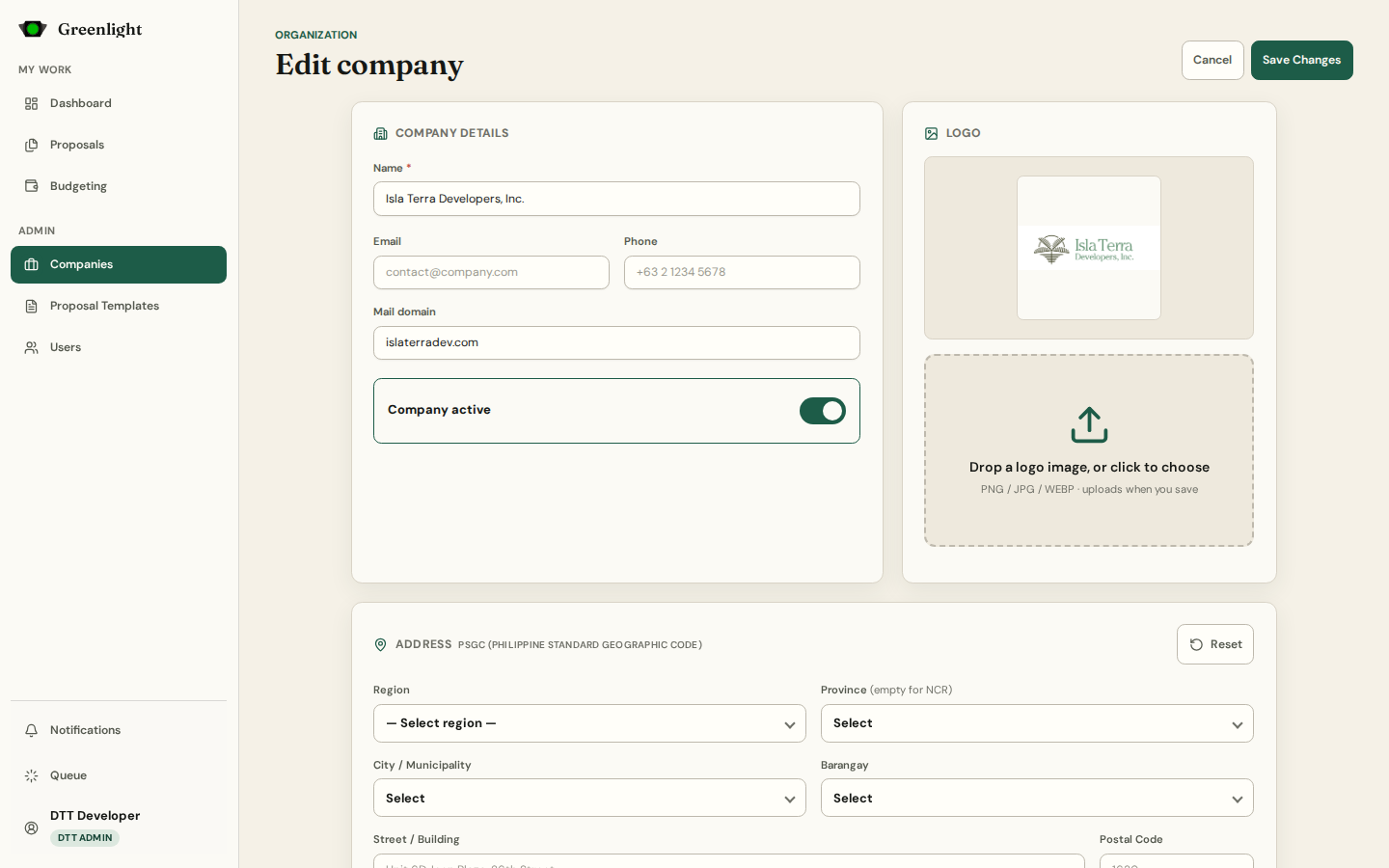
Task: Open the Region select dropdown
Action: click(x=589, y=723)
